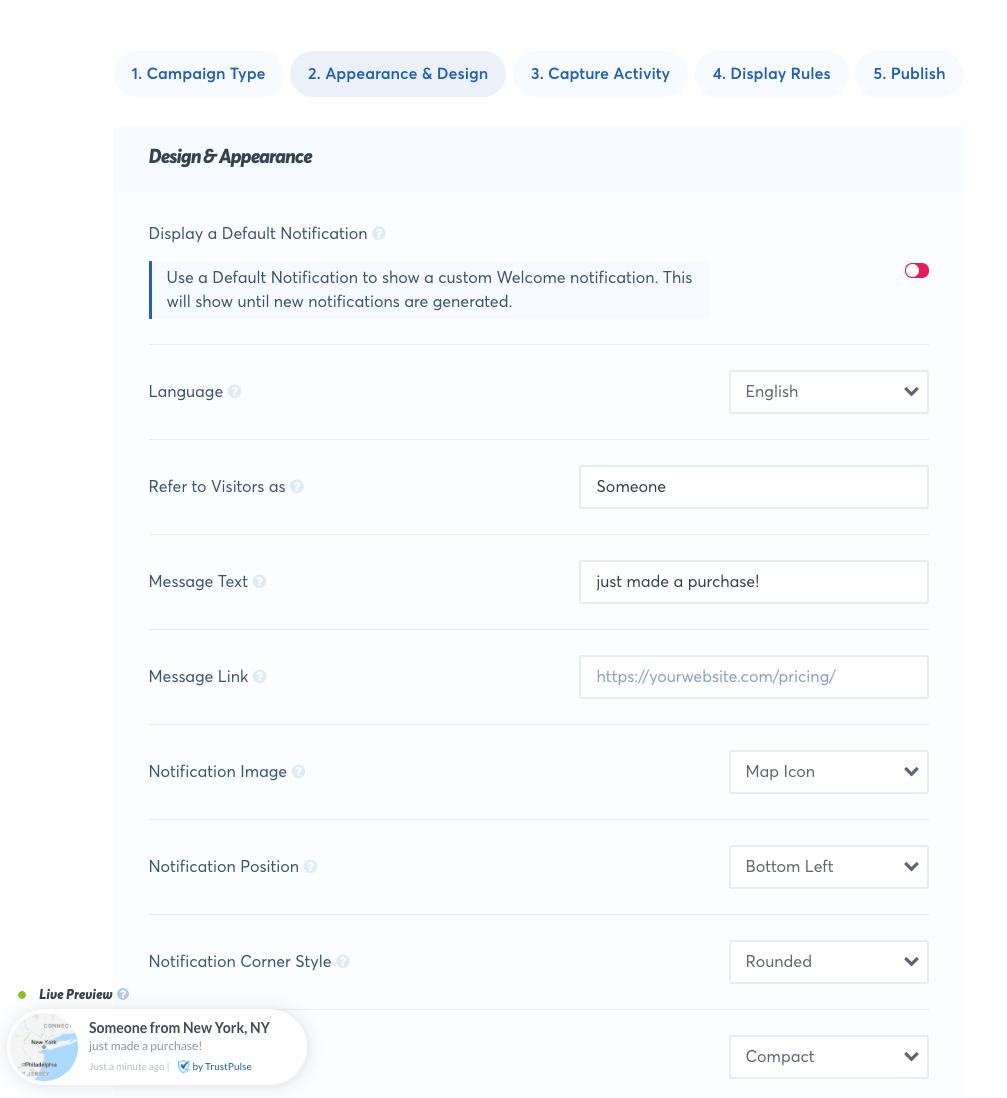1007x1098 pixels.
Task: Click the Message Text help icon
Action: 259,581
